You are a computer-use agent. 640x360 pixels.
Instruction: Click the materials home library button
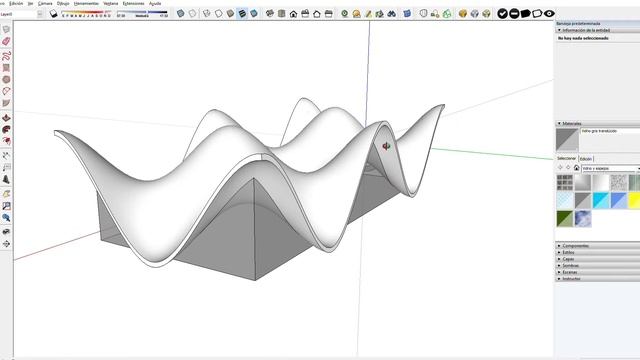click(x=576, y=168)
